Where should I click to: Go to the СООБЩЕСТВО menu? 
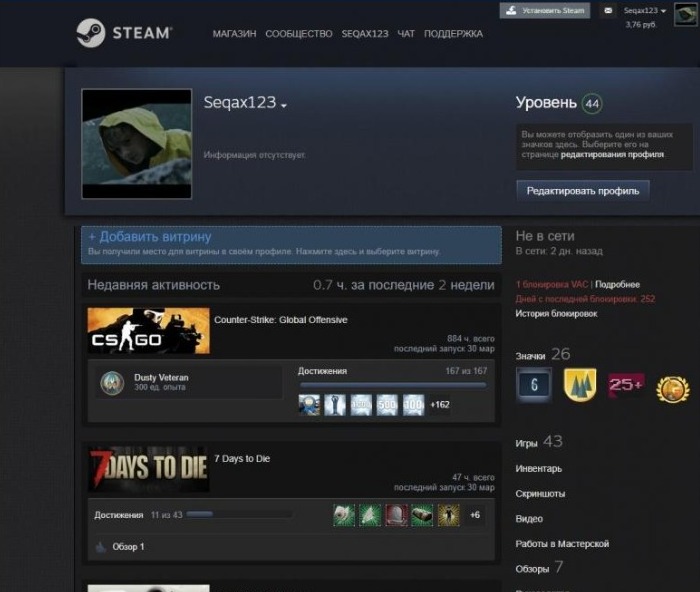299,33
